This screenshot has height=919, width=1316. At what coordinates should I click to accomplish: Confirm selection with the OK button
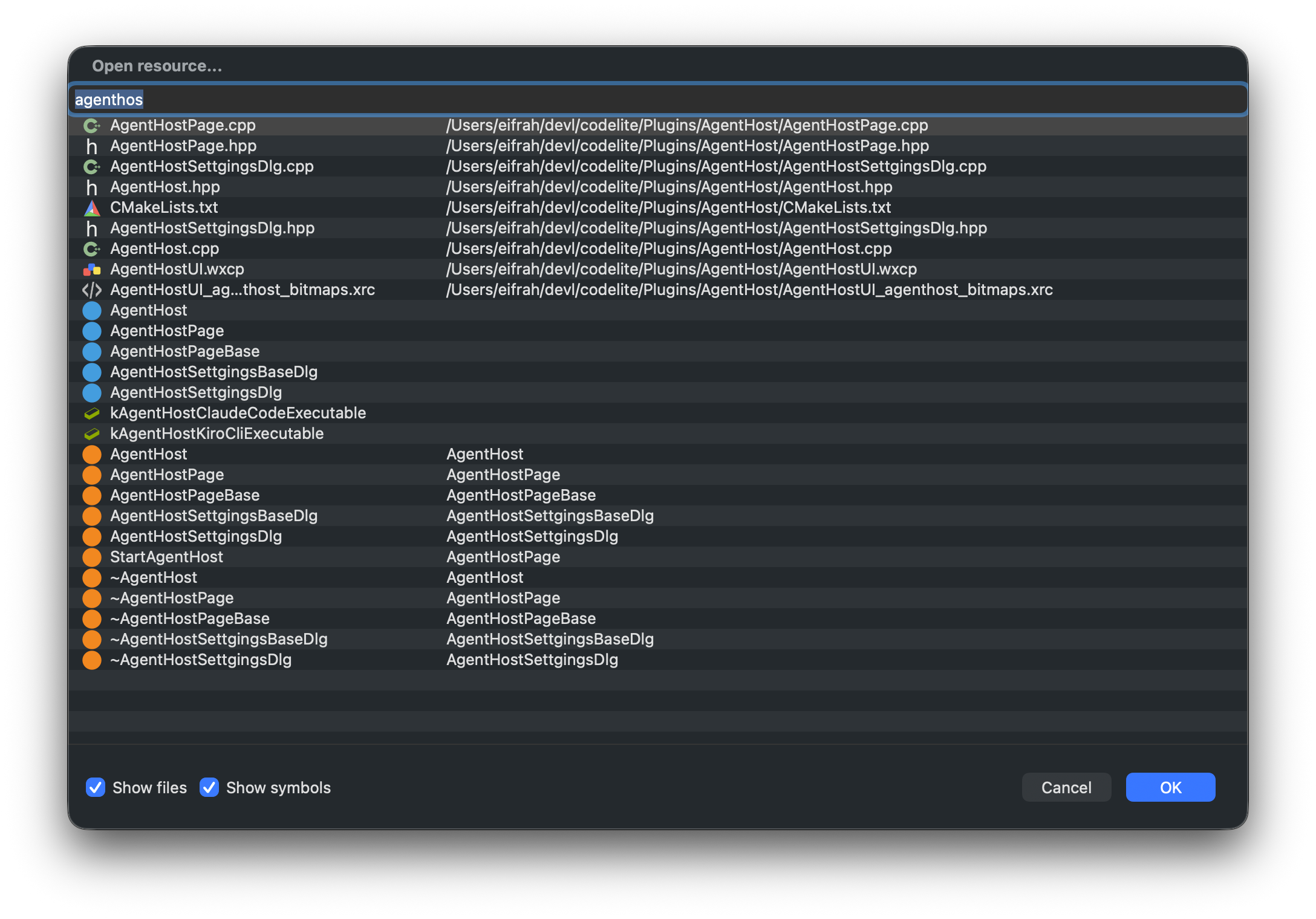[x=1170, y=787]
